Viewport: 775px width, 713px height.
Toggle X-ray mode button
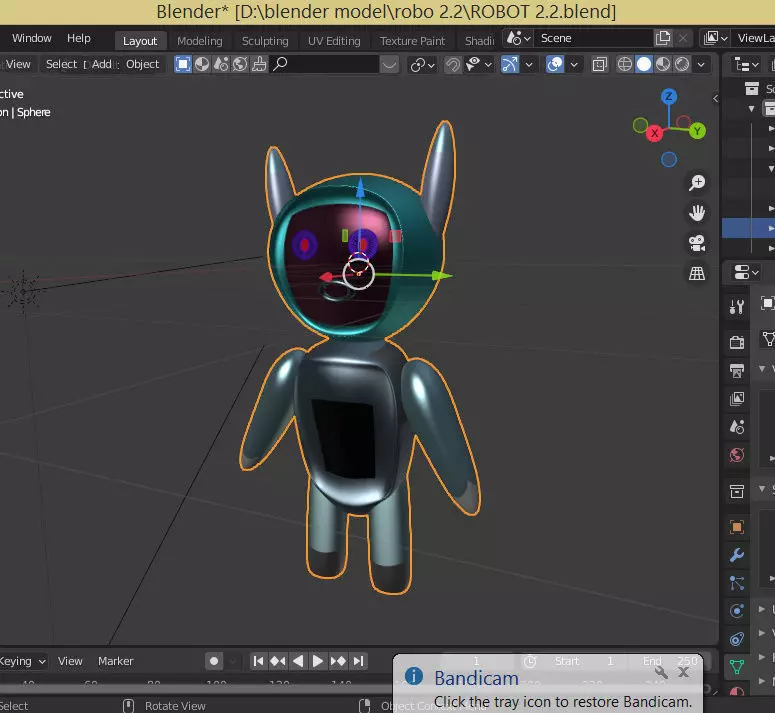tap(599, 64)
